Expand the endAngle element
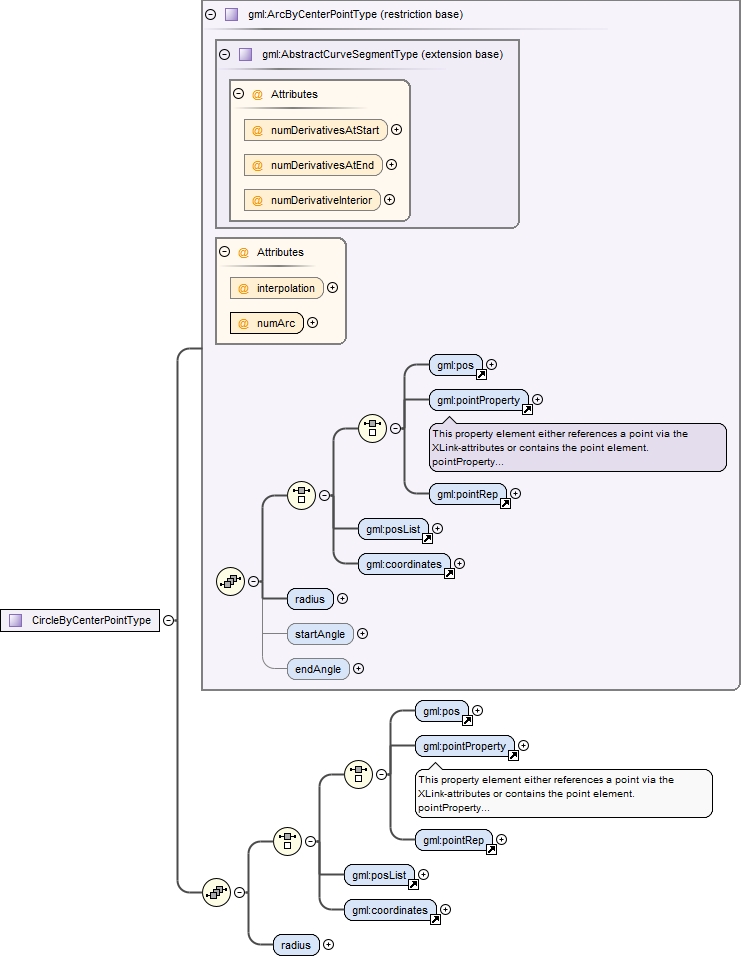Screen dimensions: 742x961 358,669
